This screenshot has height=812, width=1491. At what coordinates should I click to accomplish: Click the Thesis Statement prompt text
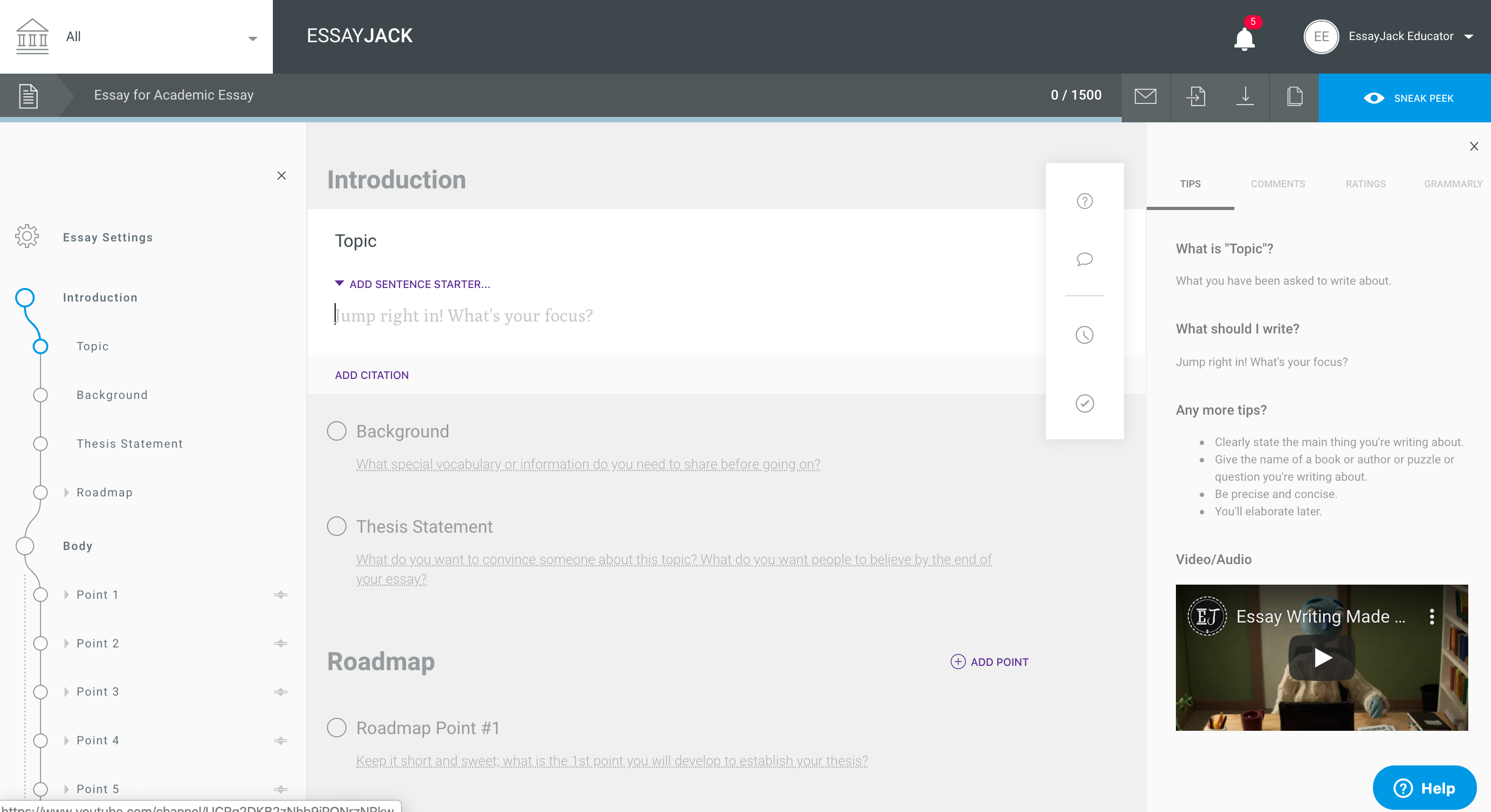click(x=673, y=569)
